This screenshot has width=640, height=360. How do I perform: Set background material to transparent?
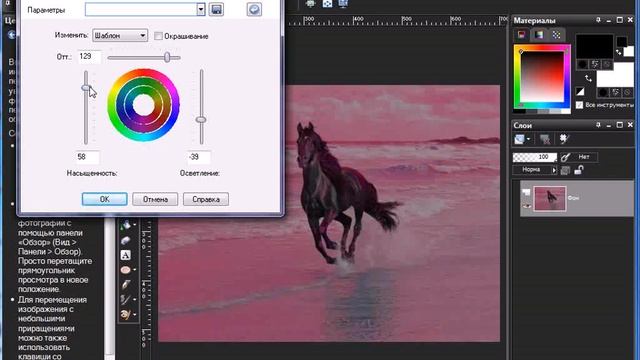(x=627, y=93)
